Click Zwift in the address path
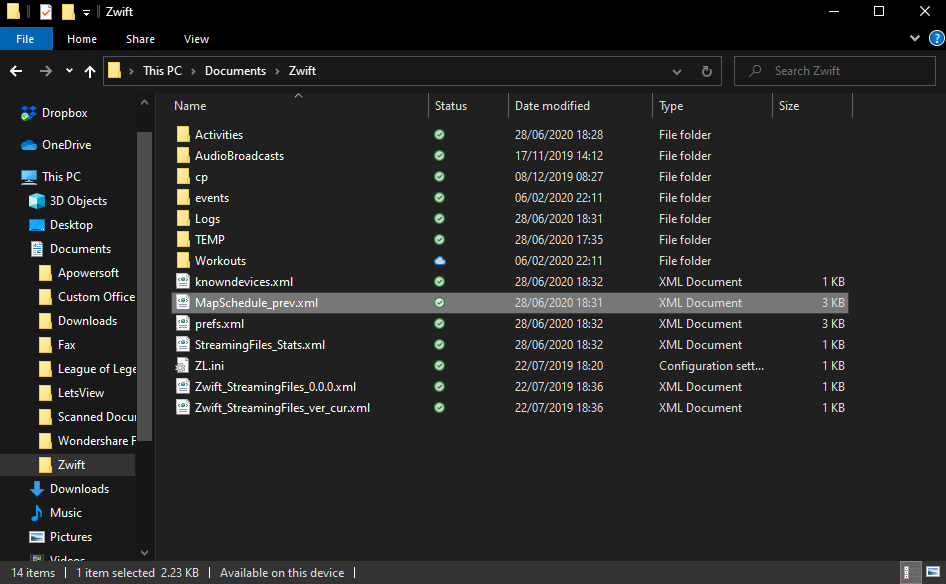The width and height of the screenshot is (946, 584). tap(302, 71)
